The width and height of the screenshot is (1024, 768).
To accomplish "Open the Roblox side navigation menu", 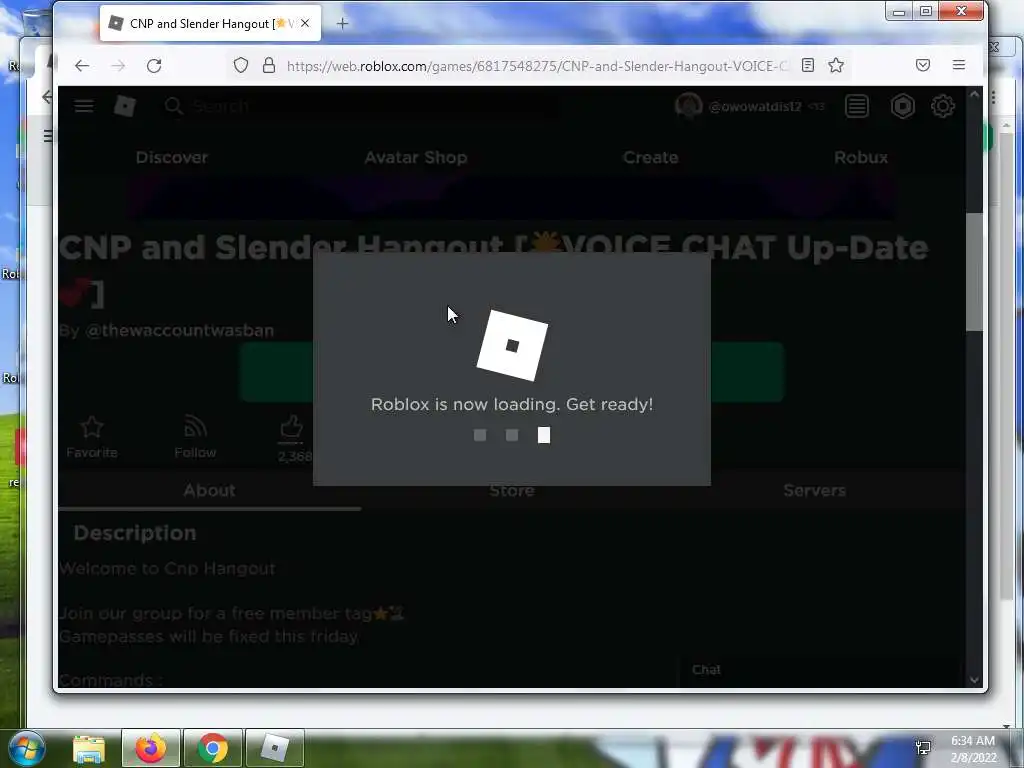I will click(x=84, y=106).
